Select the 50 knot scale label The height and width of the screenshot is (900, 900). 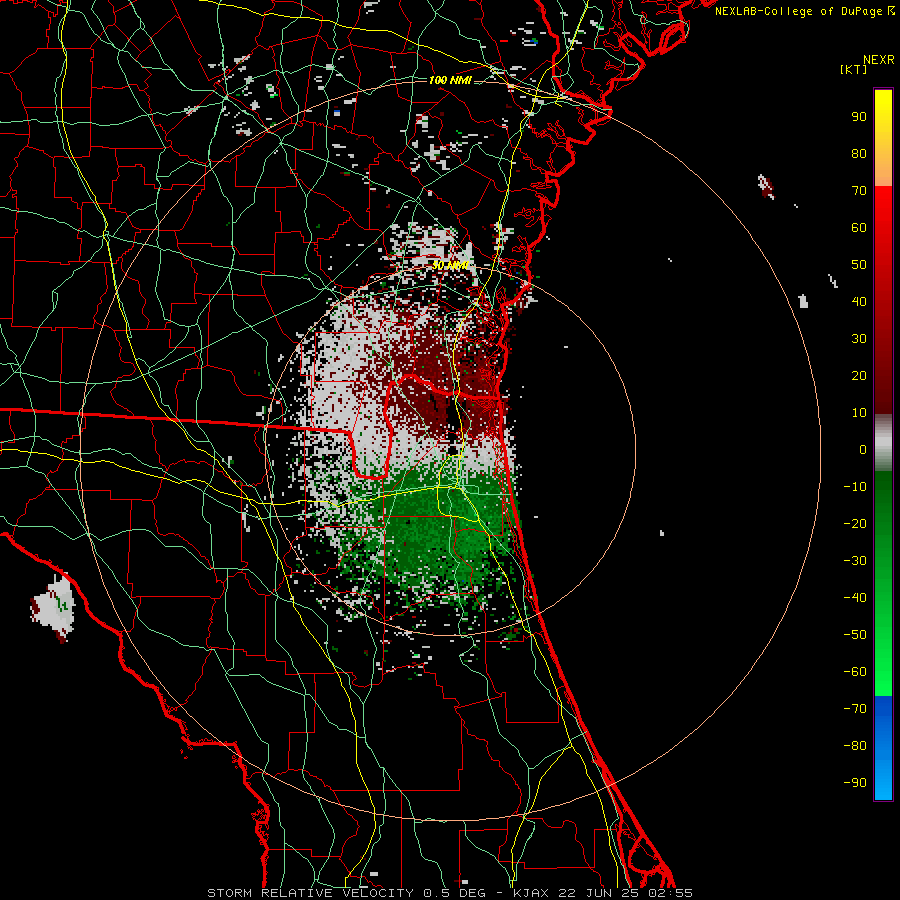point(859,265)
